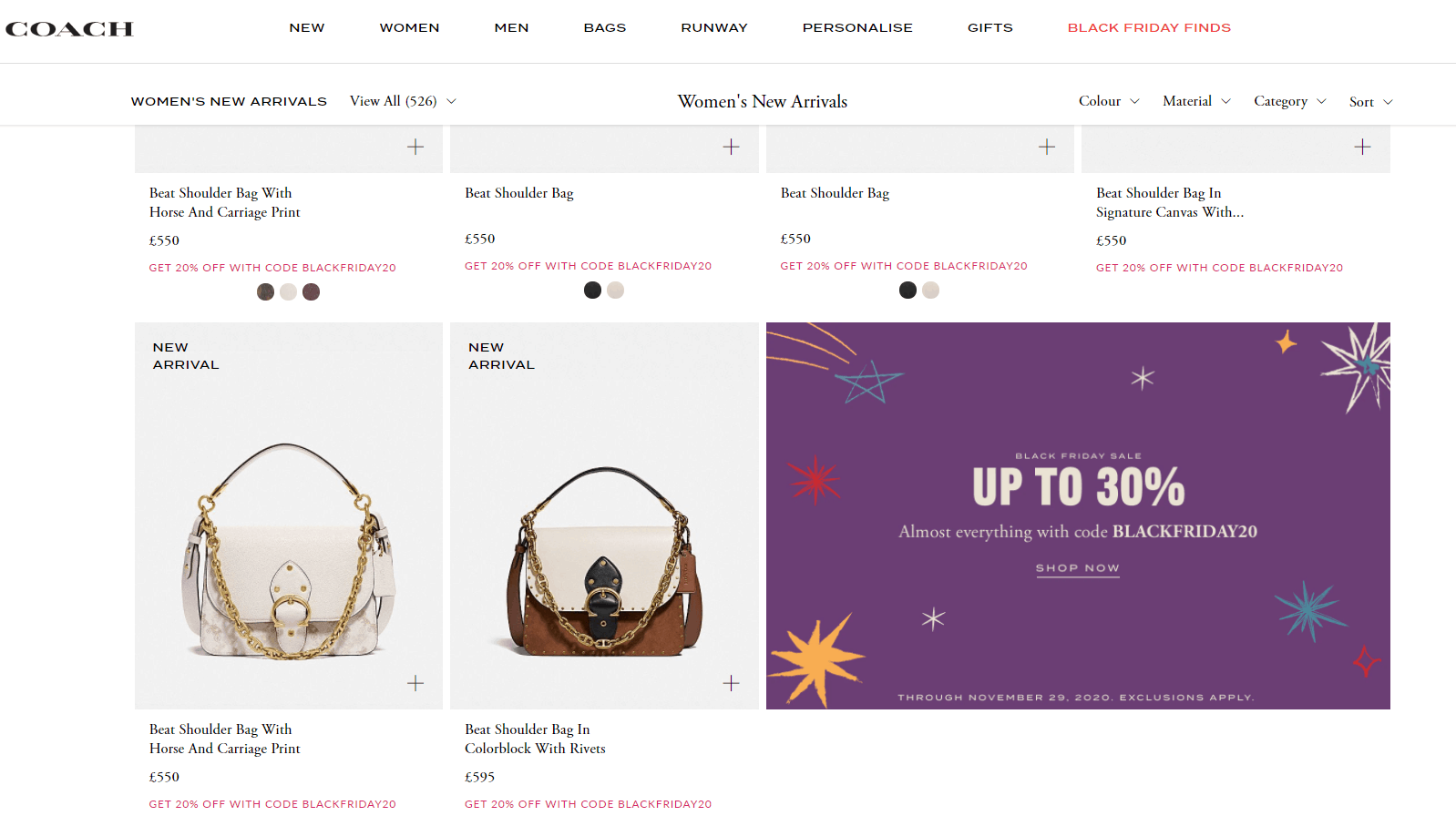Click promo code text under Signature Canvas bag
1456x816 pixels.
click(x=1219, y=268)
